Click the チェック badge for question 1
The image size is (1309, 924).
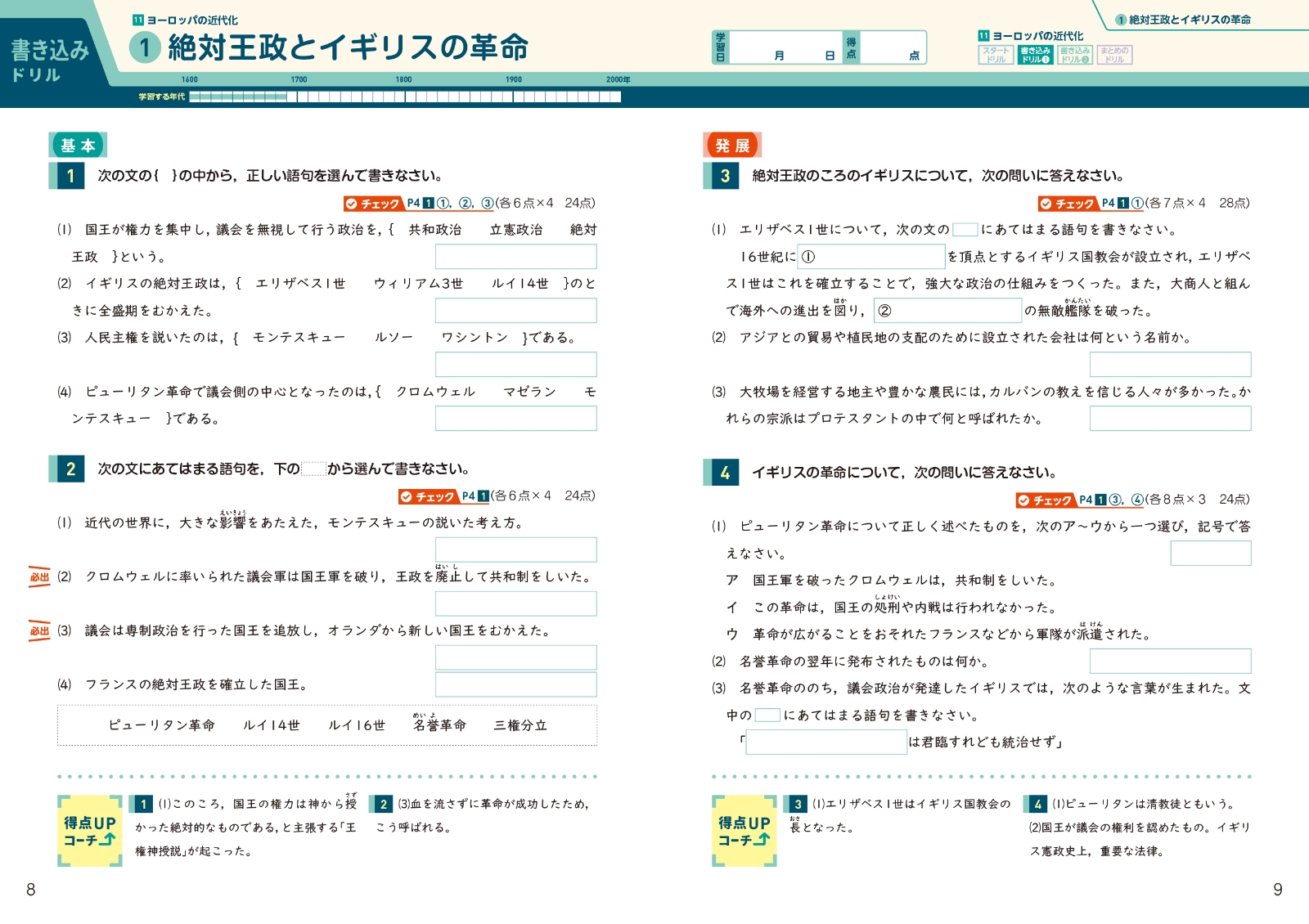tap(373, 204)
